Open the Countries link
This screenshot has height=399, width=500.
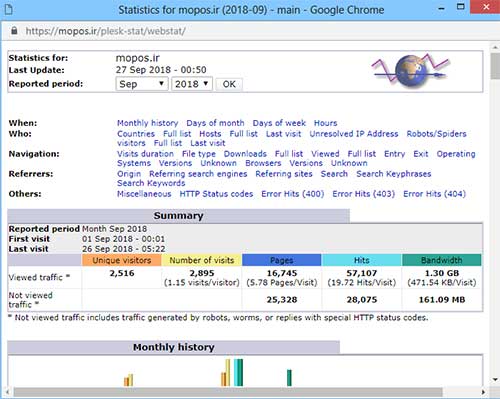tap(136, 134)
